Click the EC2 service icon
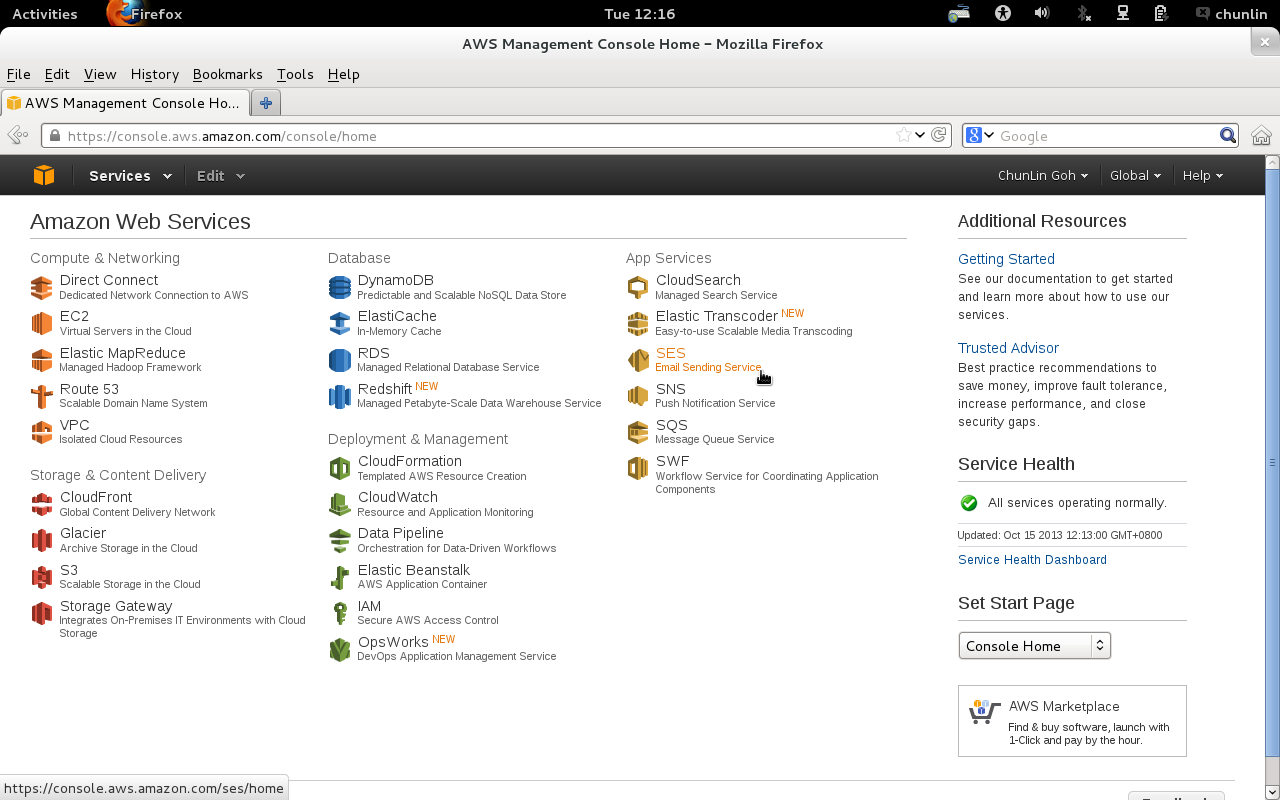 41,323
